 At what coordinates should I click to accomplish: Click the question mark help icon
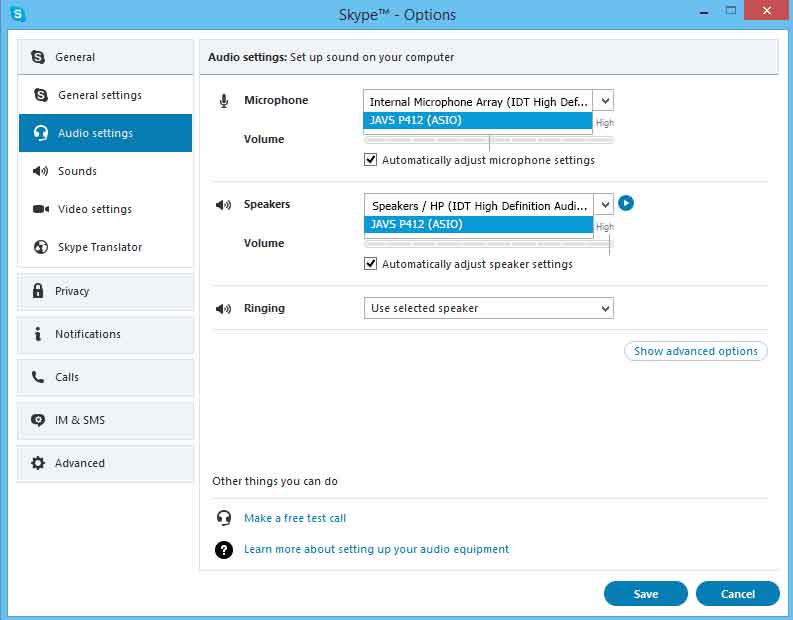pos(224,550)
